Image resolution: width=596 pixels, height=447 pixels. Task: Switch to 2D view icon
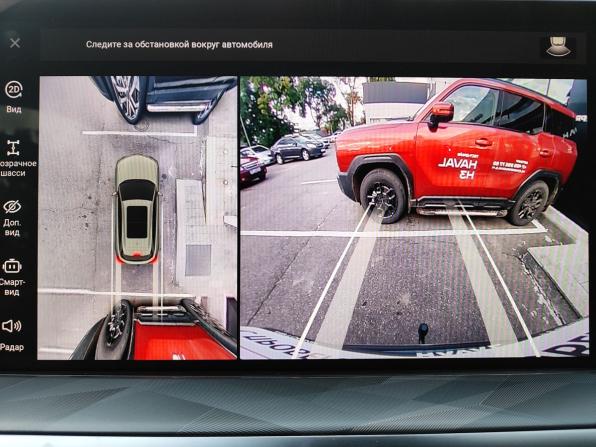point(14,90)
